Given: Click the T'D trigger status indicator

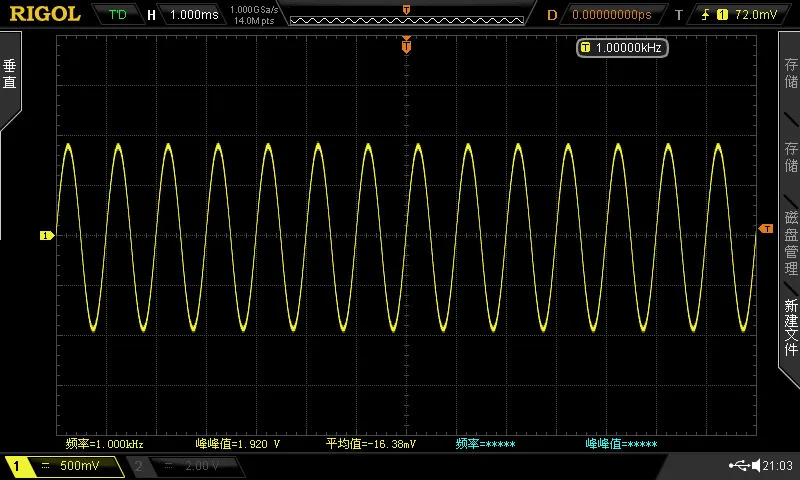Looking at the screenshot, I should (117, 14).
